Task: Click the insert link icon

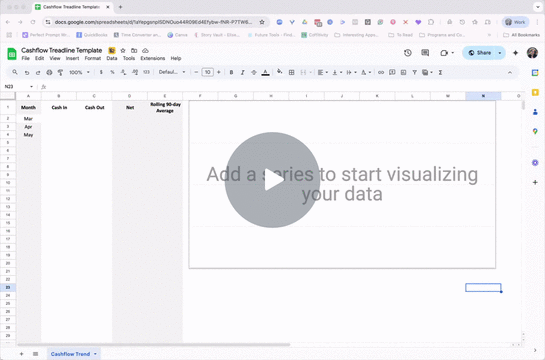Action: tap(381, 72)
